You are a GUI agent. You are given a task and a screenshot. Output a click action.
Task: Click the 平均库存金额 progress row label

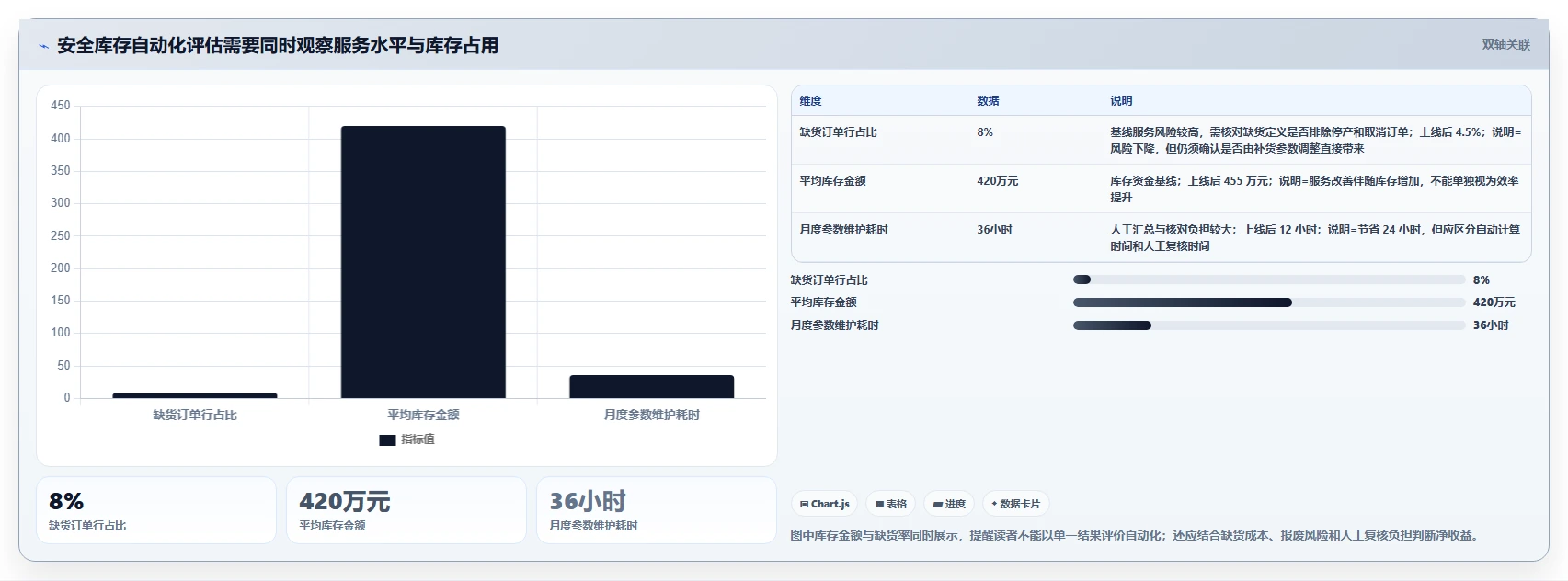coord(824,302)
